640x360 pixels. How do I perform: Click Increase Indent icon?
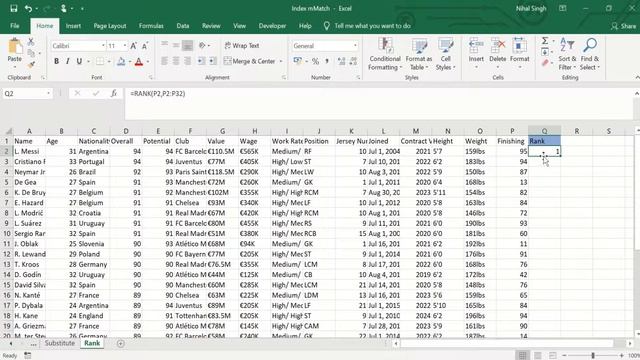(213, 61)
